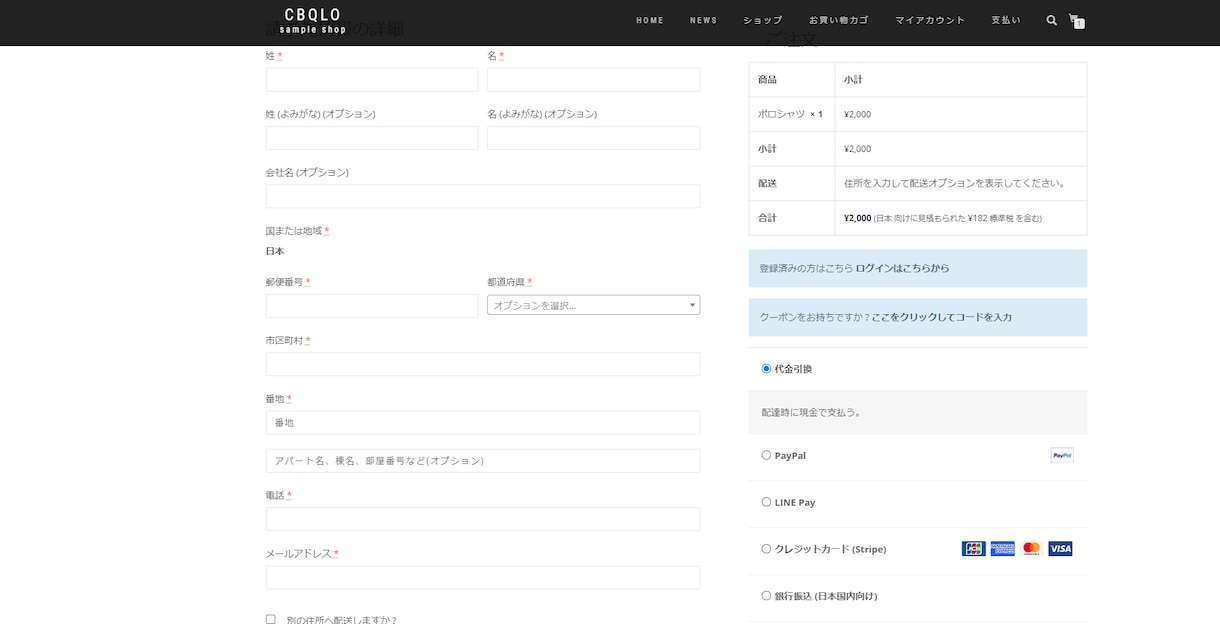Click the Mastercard logo

pyautogui.click(x=1031, y=549)
